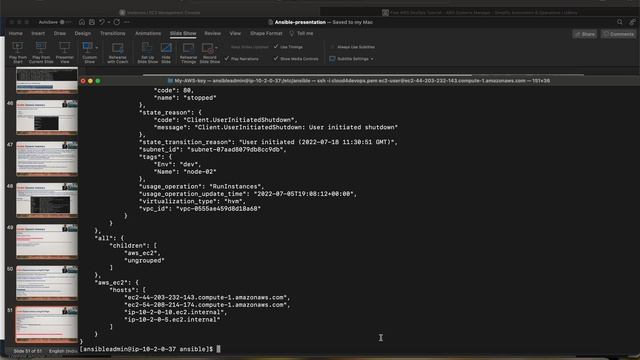Expand the Custom Show dropdown arrow
The height and width of the screenshot is (360, 640).
click(97, 47)
